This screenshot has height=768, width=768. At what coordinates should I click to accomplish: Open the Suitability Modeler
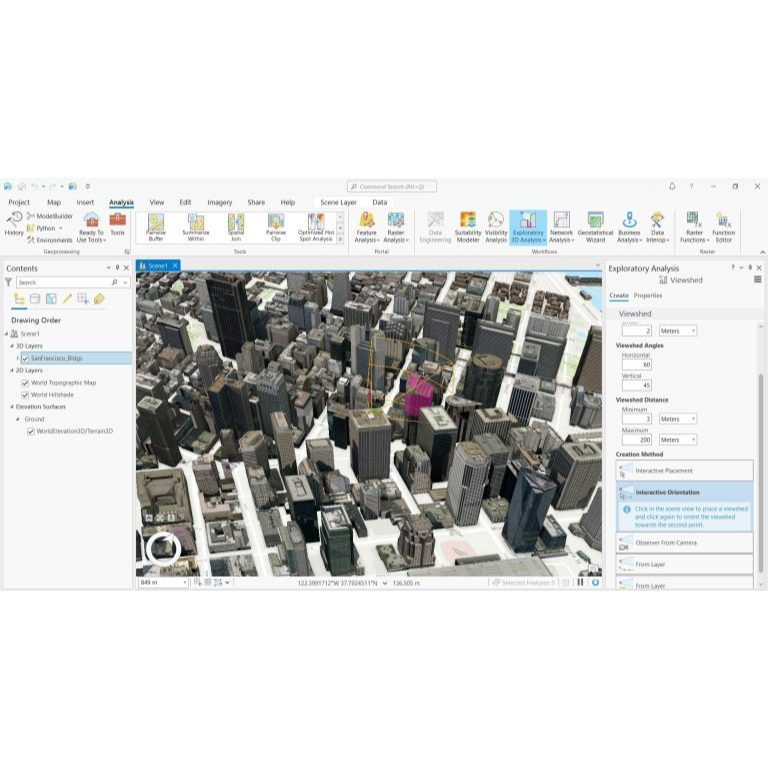click(468, 227)
